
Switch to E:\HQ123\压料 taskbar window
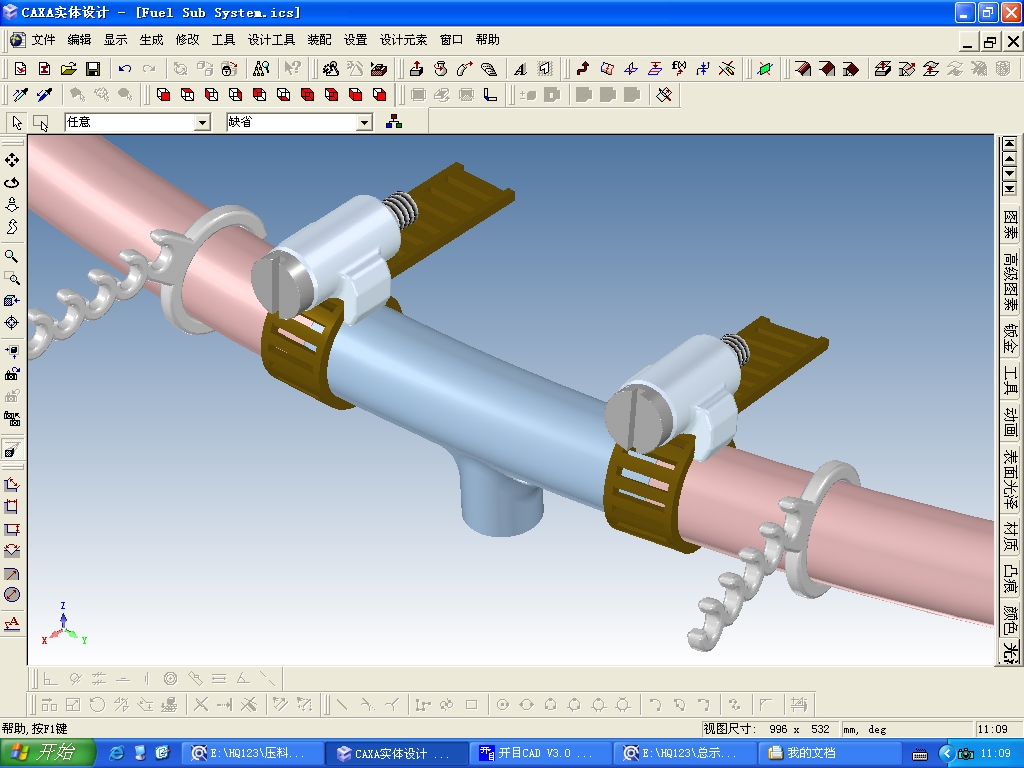coord(252,753)
